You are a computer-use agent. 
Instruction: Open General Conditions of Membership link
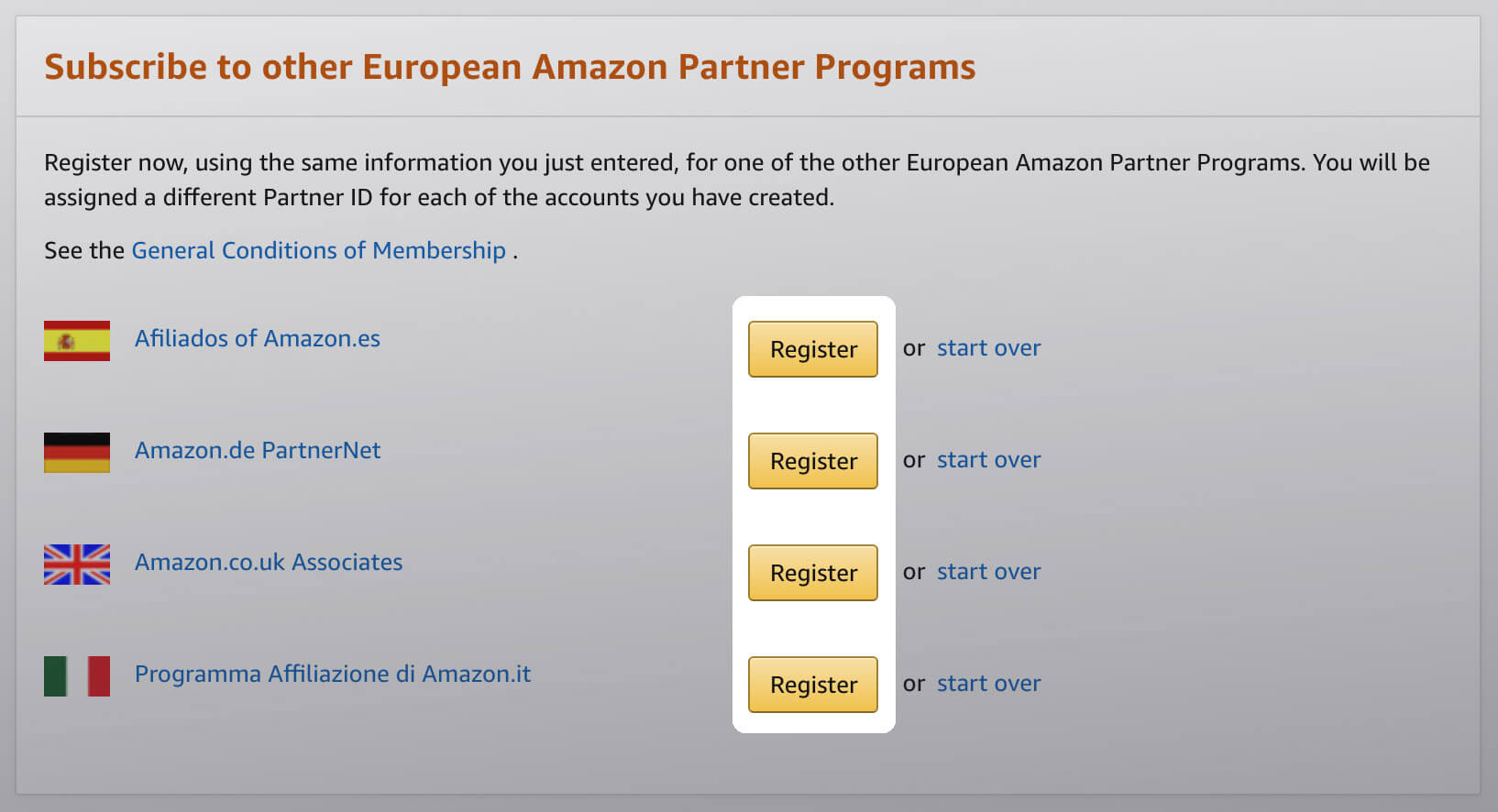319,250
